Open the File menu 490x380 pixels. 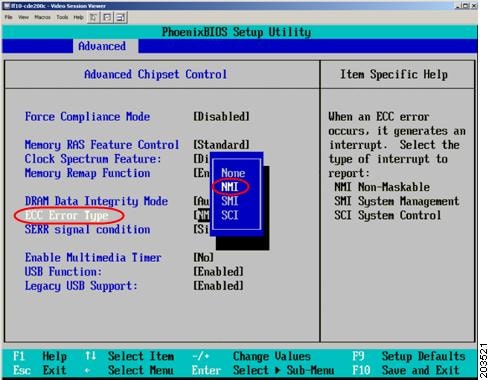pyautogui.click(x=9, y=17)
